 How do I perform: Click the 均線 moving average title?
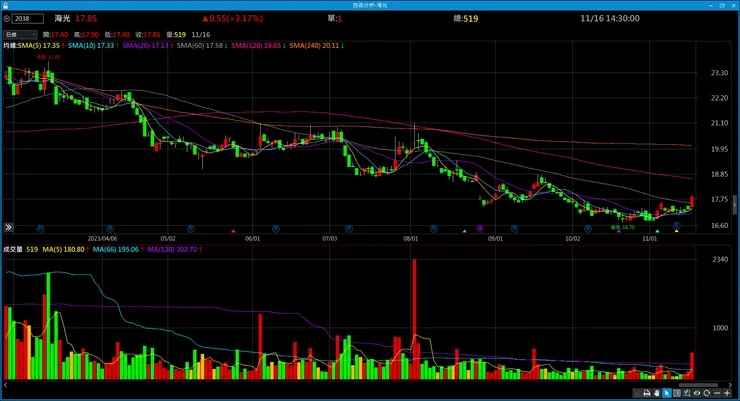click(x=10, y=46)
